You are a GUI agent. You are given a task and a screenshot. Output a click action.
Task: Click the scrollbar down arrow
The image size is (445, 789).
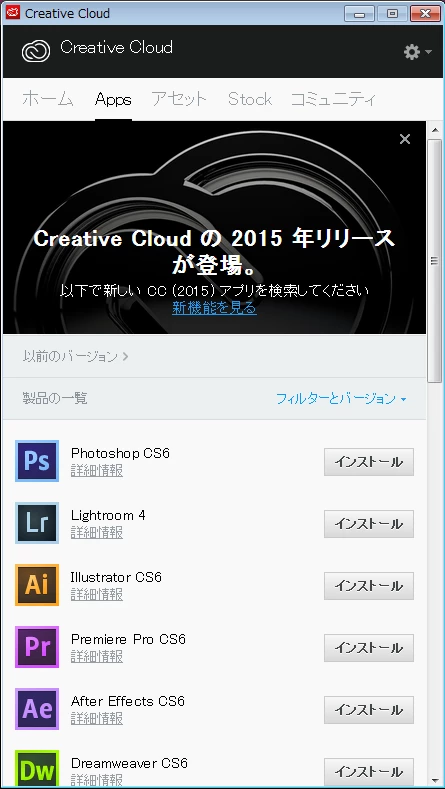click(x=434, y=780)
